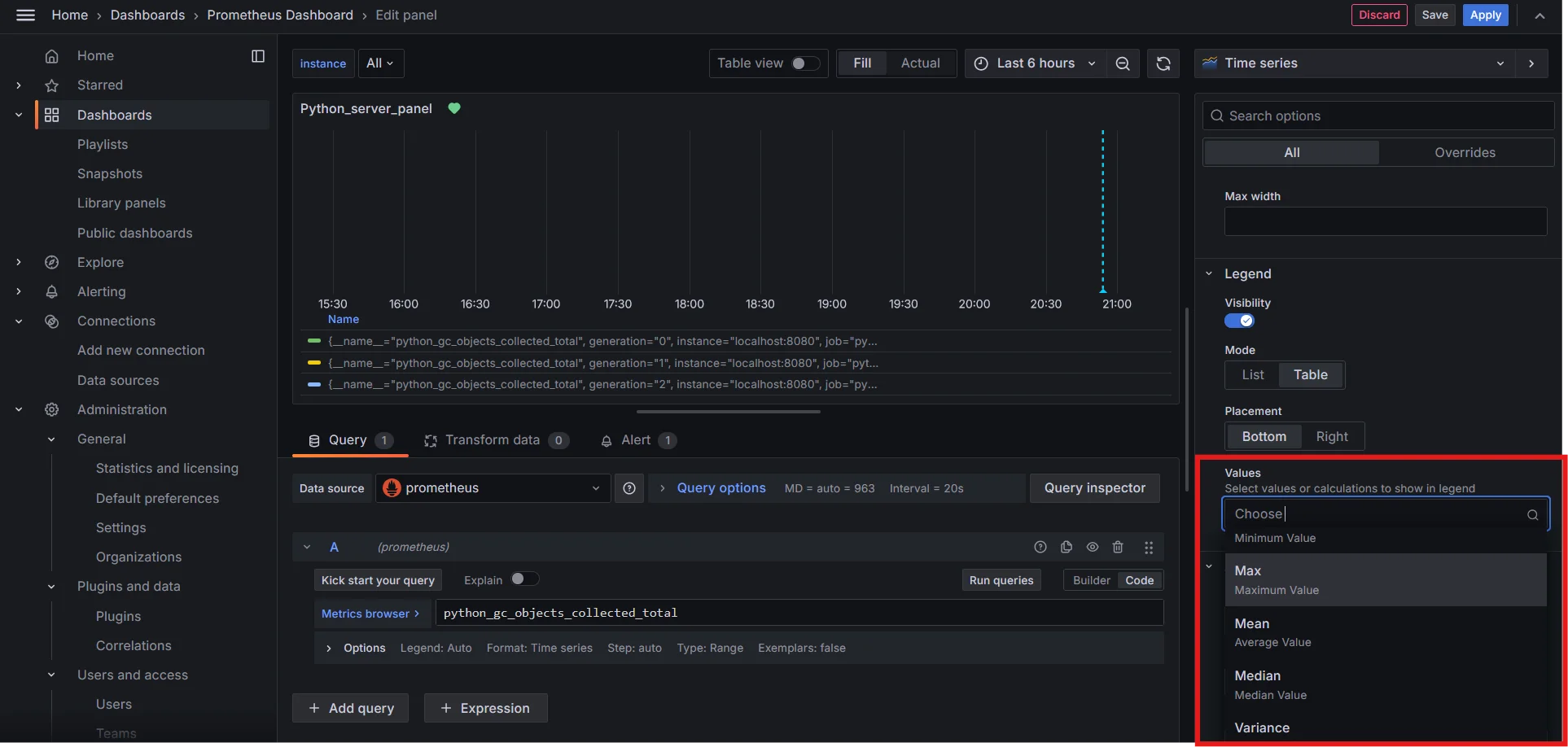Select Table legend mode

pyautogui.click(x=1310, y=375)
